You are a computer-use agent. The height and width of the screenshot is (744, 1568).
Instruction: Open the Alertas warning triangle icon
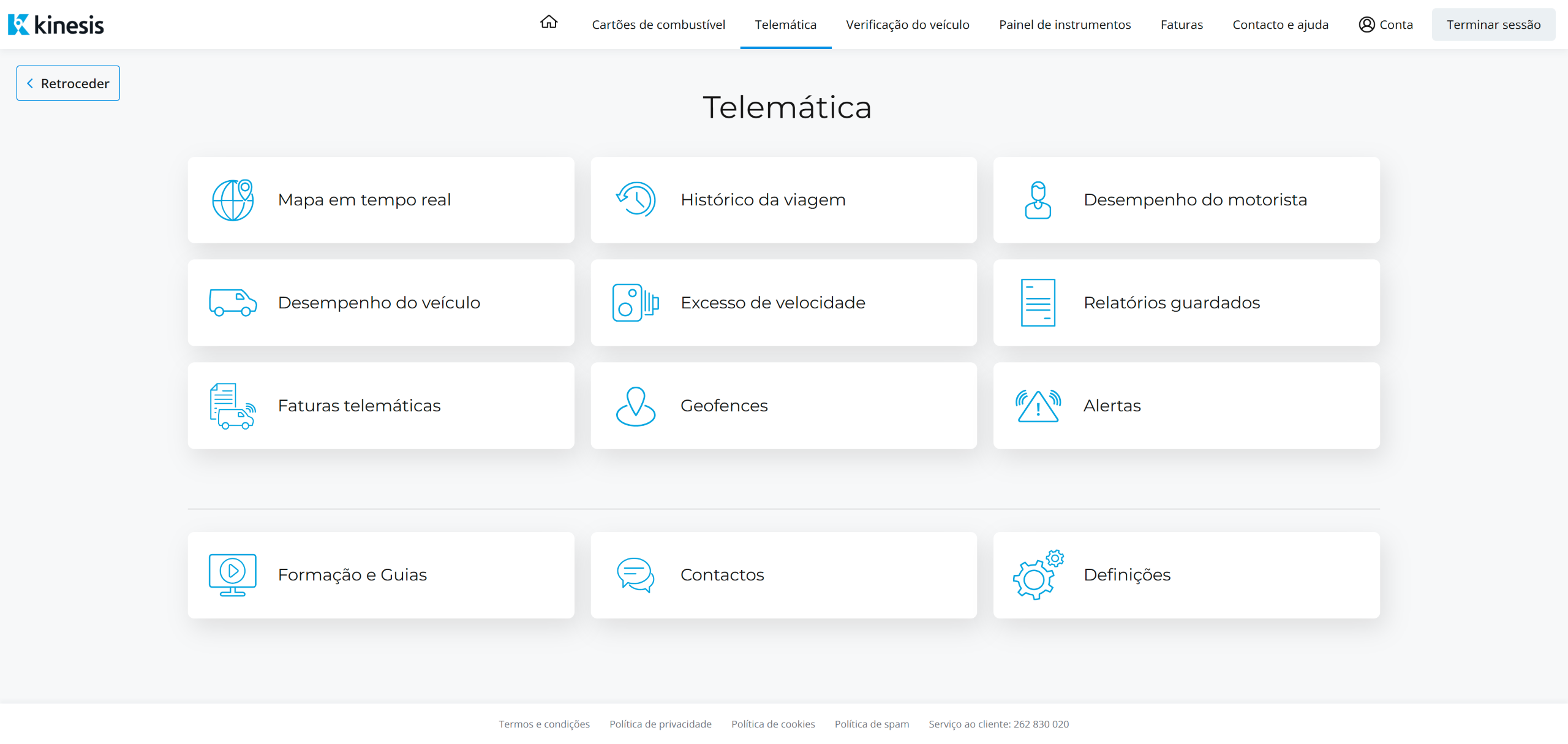coord(1038,406)
